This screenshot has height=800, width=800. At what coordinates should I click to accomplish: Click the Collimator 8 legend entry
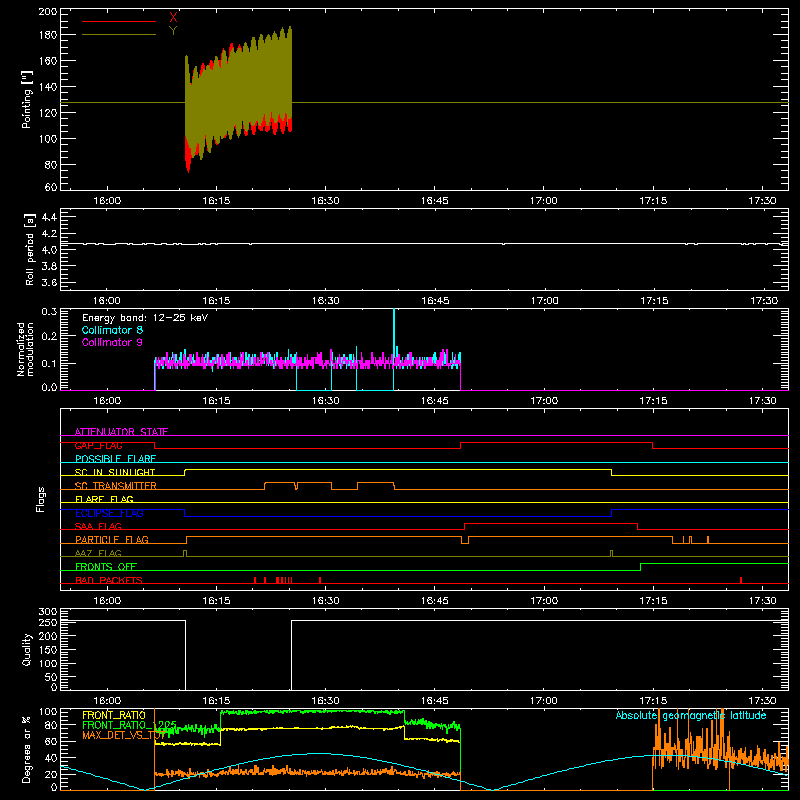[112, 330]
